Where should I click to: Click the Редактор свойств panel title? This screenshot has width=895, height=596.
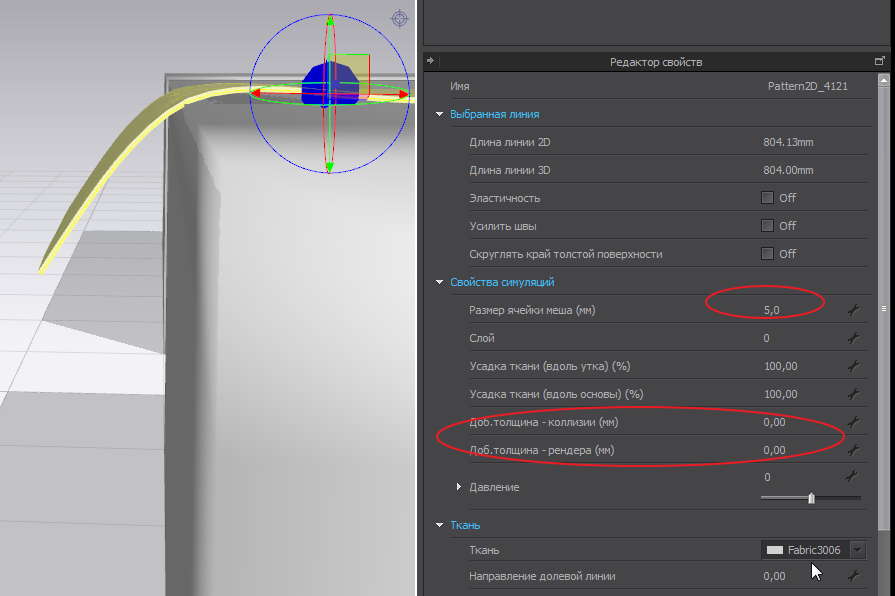tap(656, 62)
